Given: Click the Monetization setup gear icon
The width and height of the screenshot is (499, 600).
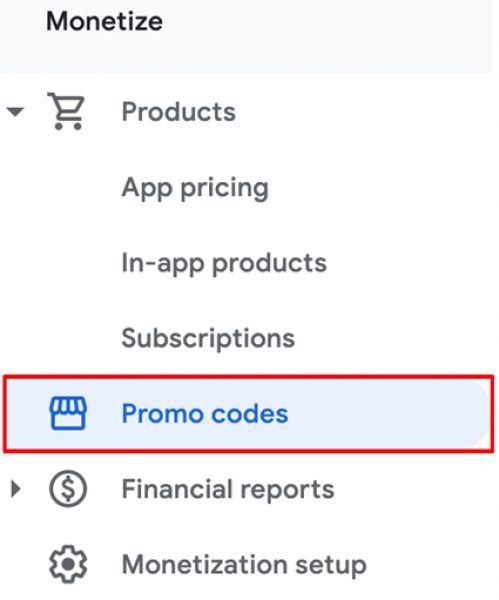Looking at the screenshot, I should 68,564.
